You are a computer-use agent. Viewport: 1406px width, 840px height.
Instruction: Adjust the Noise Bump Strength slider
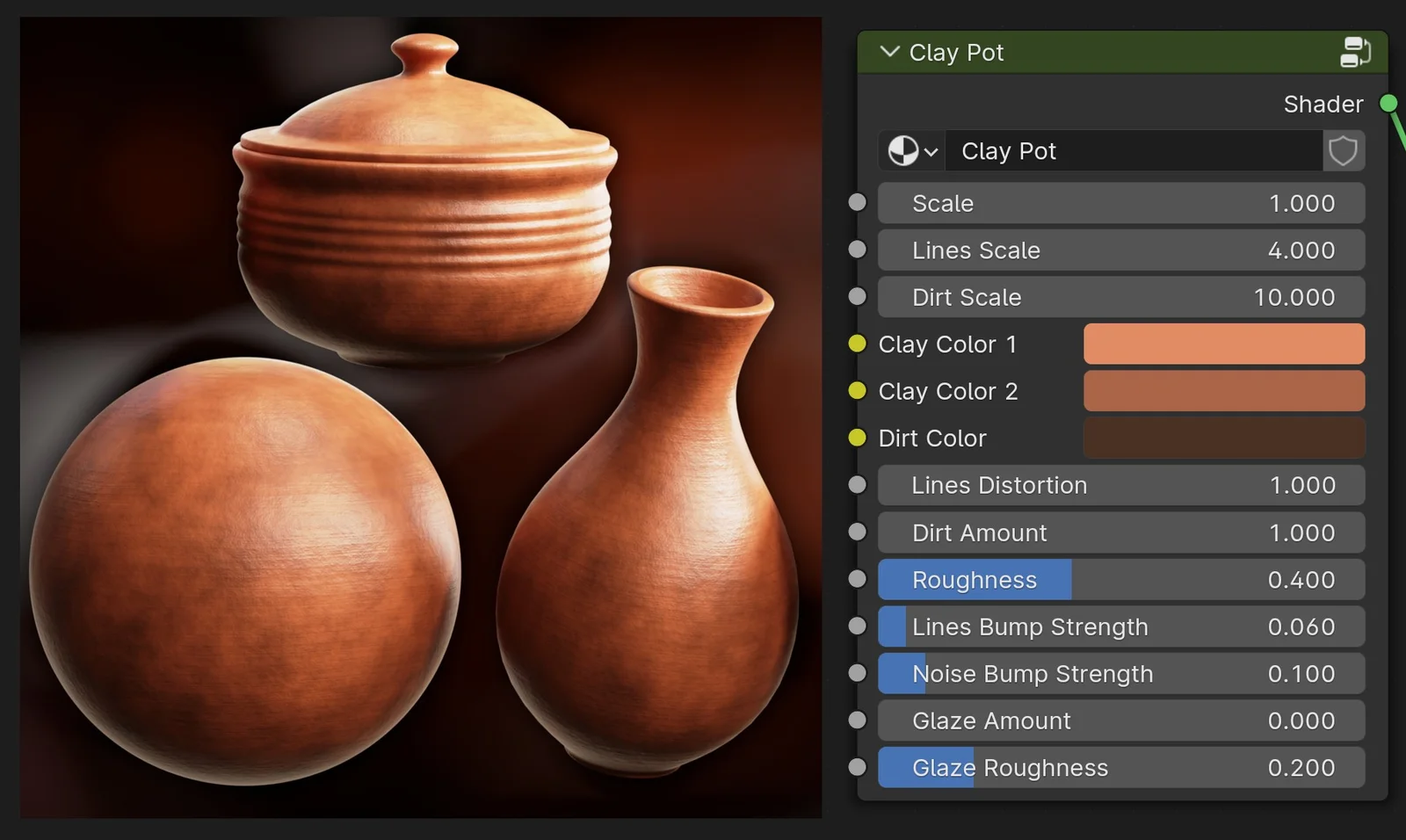(x=1120, y=673)
